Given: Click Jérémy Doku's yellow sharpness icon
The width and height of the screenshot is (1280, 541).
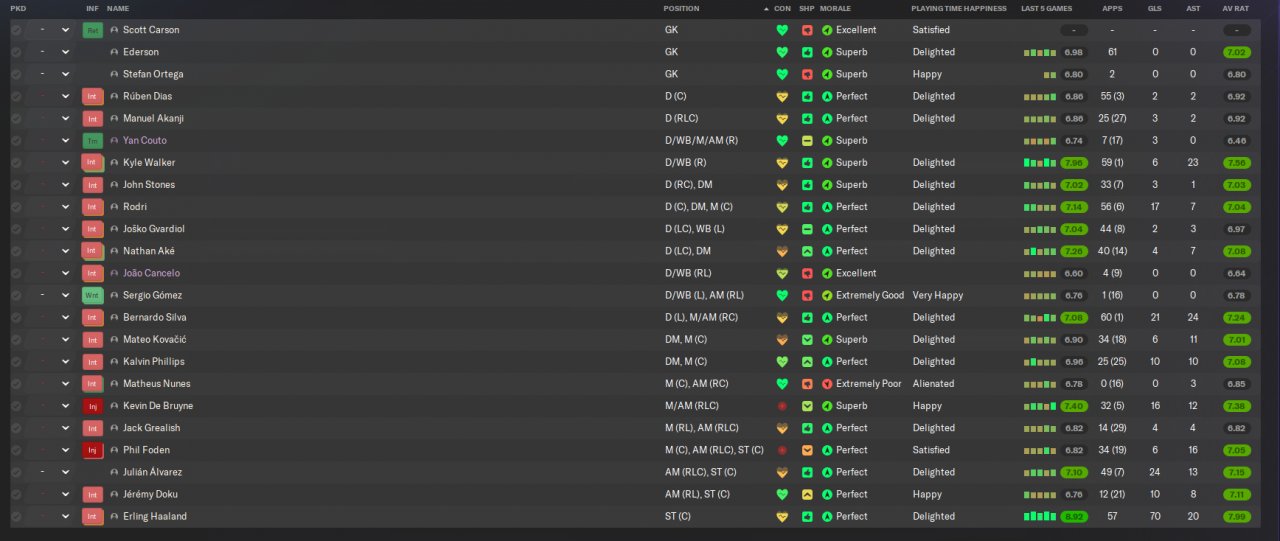Looking at the screenshot, I should (806, 494).
